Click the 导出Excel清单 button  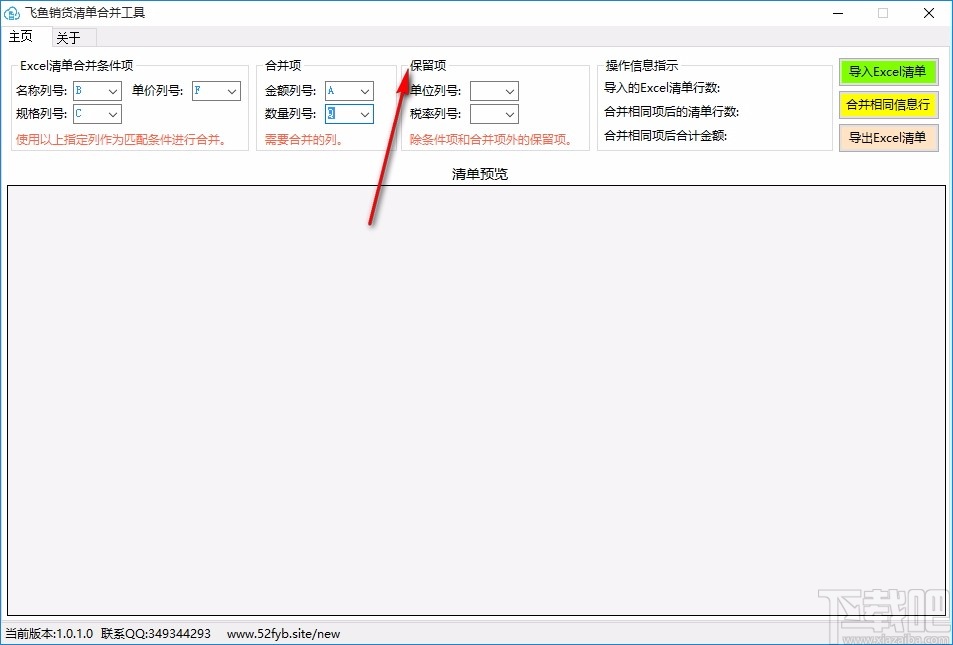pyautogui.click(x=888, y=138)
